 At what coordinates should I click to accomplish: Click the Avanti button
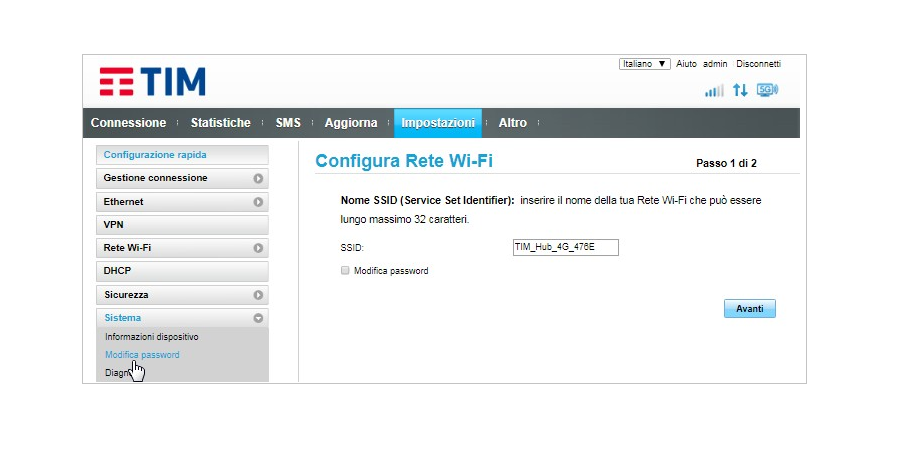click(x=750, y=309)
